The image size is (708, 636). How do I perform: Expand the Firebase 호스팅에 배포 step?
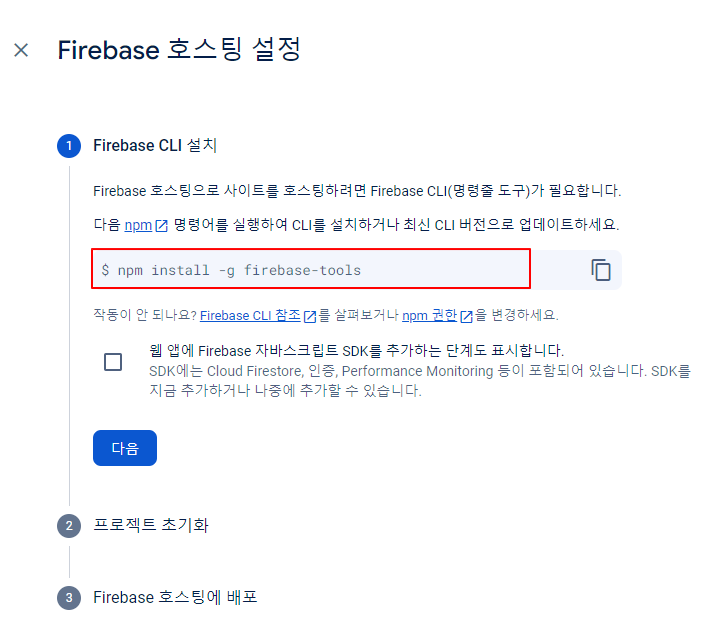[x=175, y=597]
